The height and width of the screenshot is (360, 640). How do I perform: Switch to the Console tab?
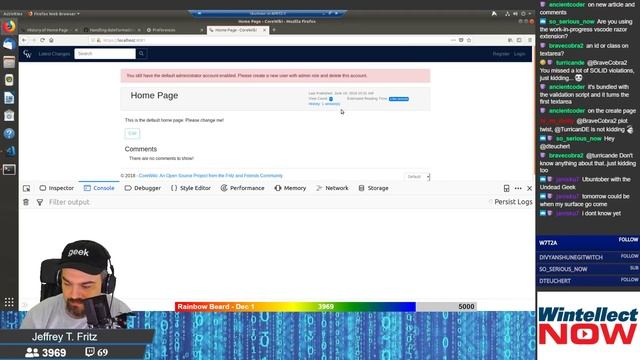click(99, 188)
